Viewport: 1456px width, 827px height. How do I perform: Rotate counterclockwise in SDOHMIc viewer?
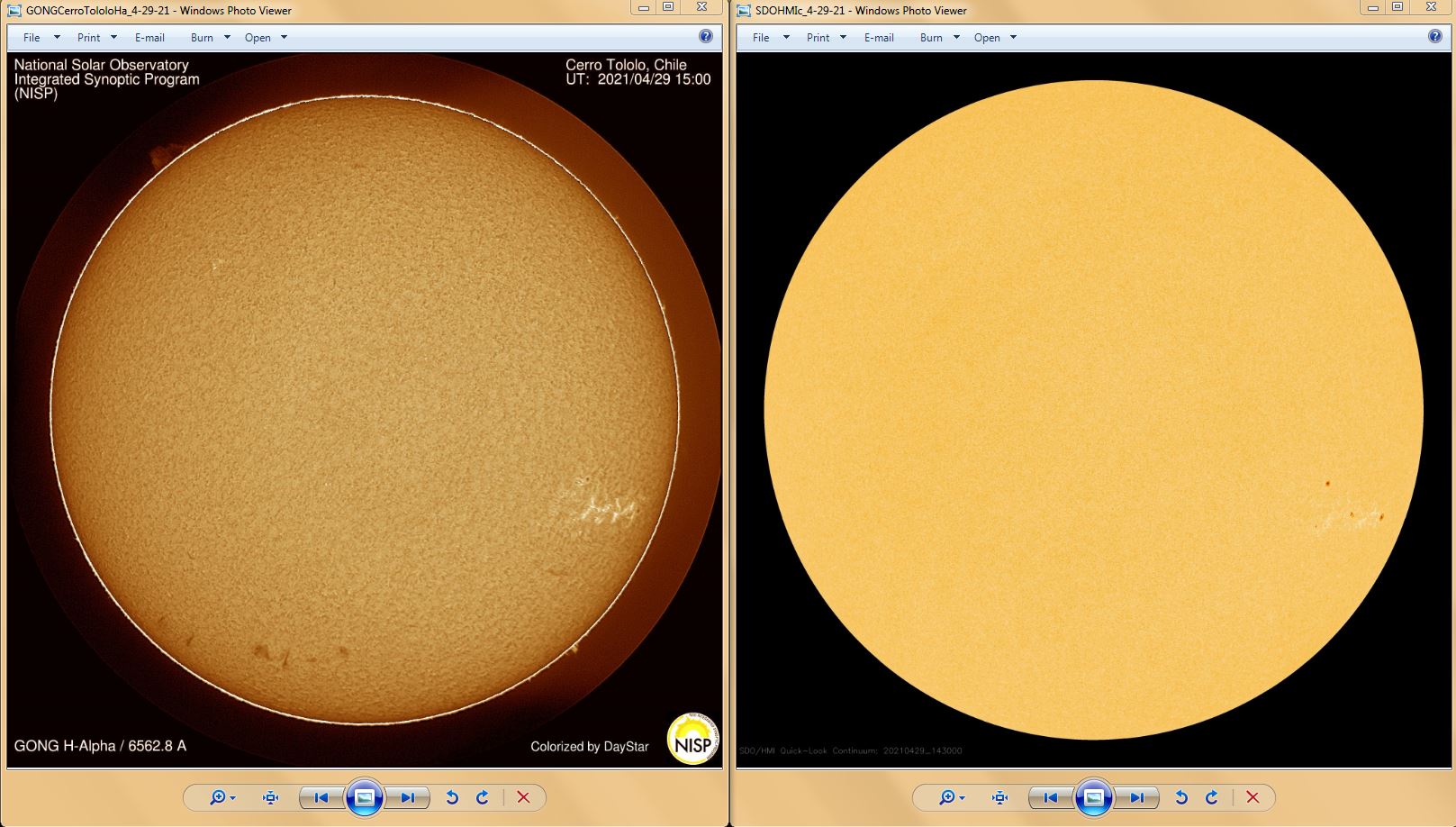(1181, 797)
